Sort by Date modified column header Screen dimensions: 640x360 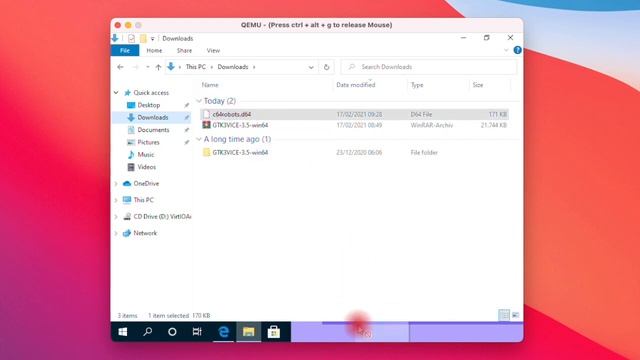[356, 85]
